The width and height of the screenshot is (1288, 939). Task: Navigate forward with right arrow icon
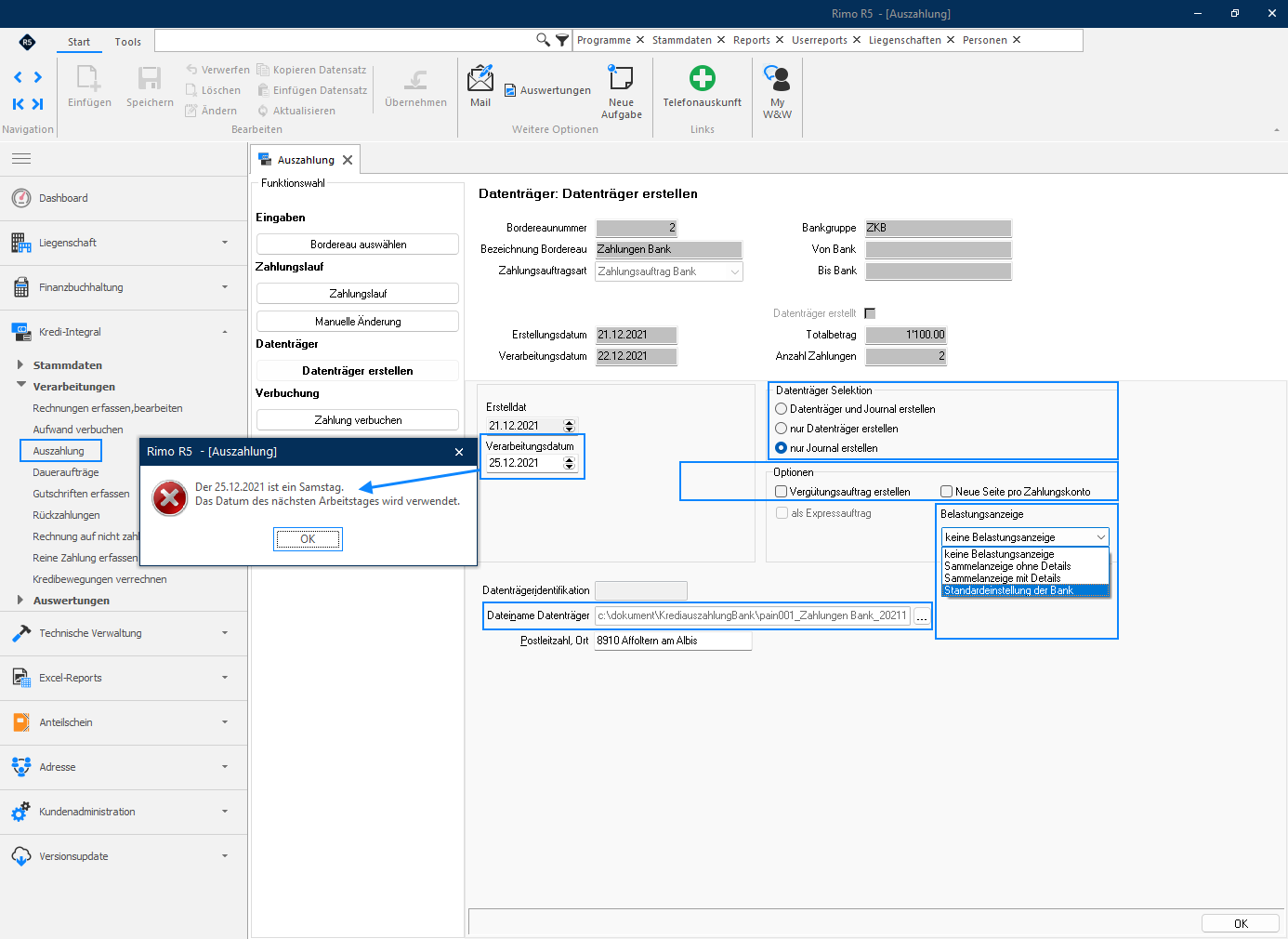click(x=38, y=77)
